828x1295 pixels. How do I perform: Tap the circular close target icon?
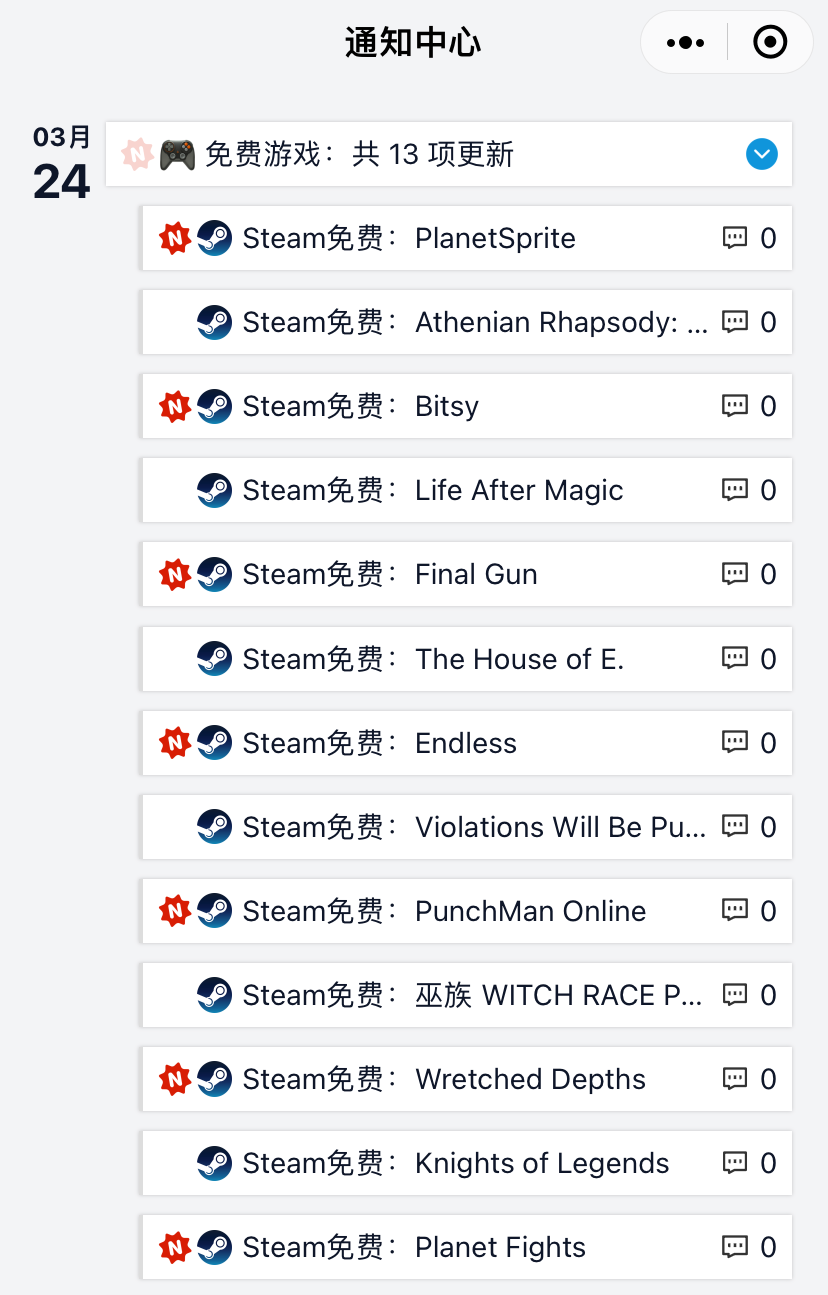coord(770,43)
